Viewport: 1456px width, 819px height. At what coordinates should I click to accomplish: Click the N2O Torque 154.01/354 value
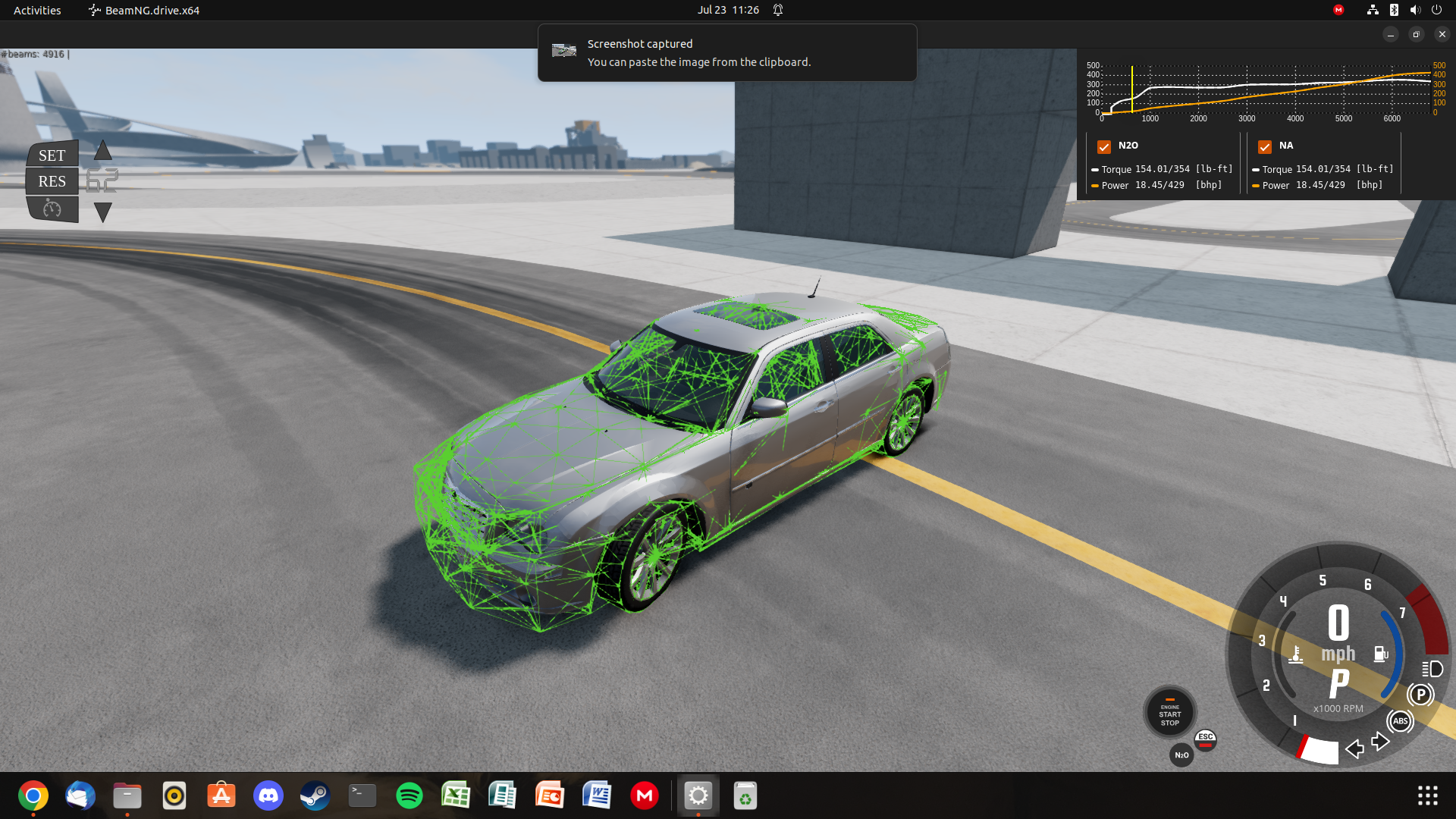click(1163, 169)
